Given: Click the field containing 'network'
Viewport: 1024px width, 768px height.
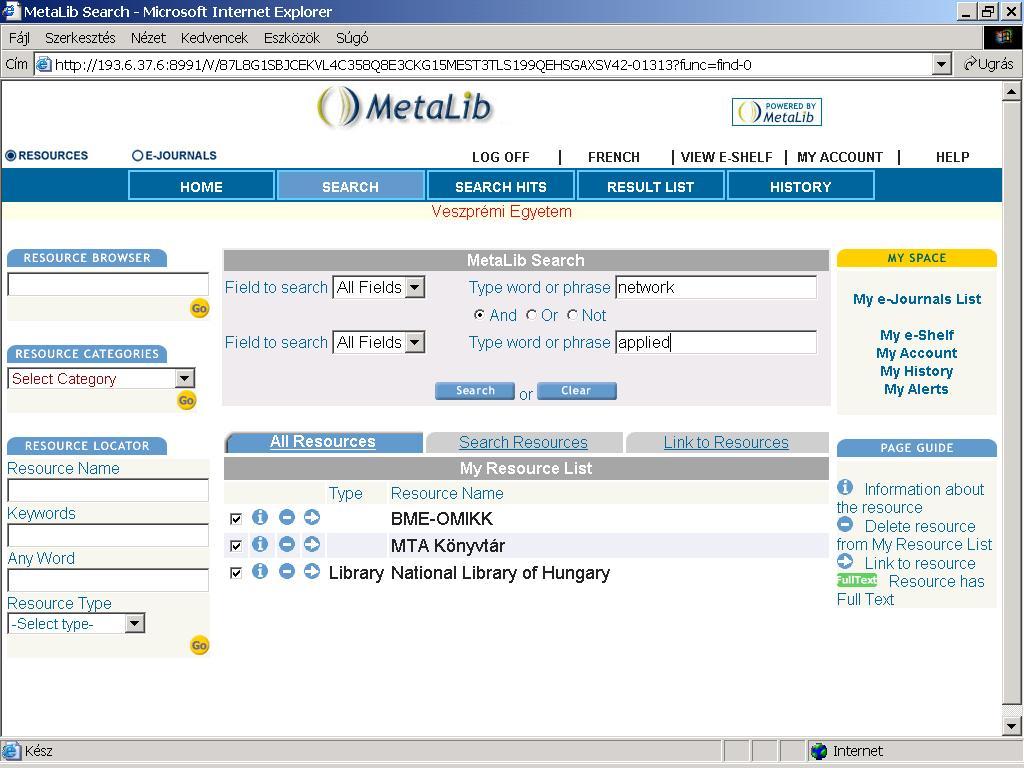Looking at the screenshot, I should click(716, 287).
